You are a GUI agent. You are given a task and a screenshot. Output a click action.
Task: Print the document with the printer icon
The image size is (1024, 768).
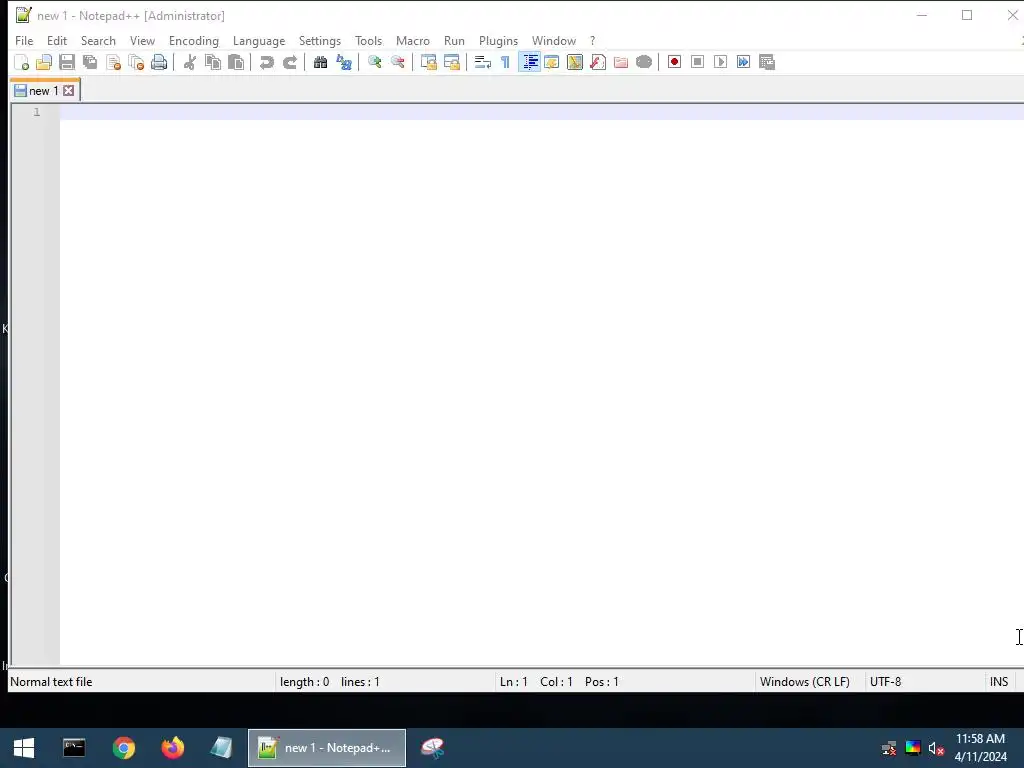coord(159,62)
